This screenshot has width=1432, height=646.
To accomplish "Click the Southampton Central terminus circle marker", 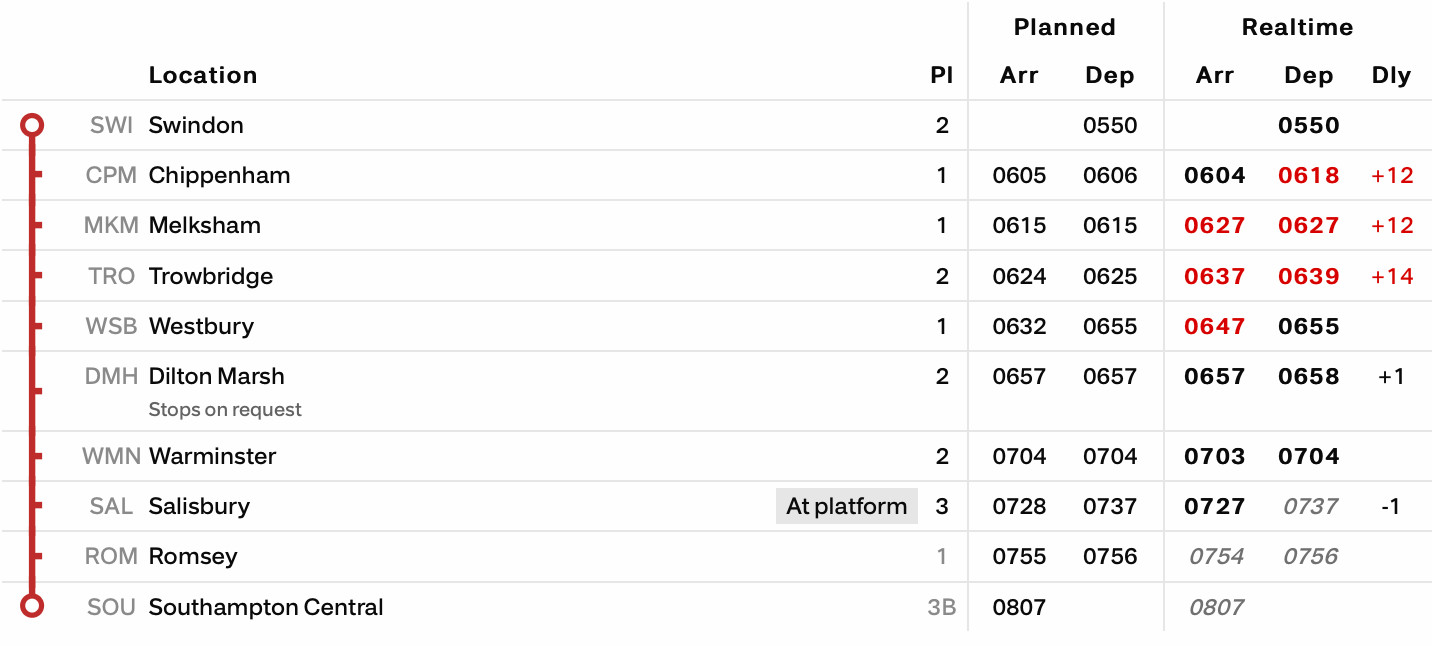I will [33, 606].
